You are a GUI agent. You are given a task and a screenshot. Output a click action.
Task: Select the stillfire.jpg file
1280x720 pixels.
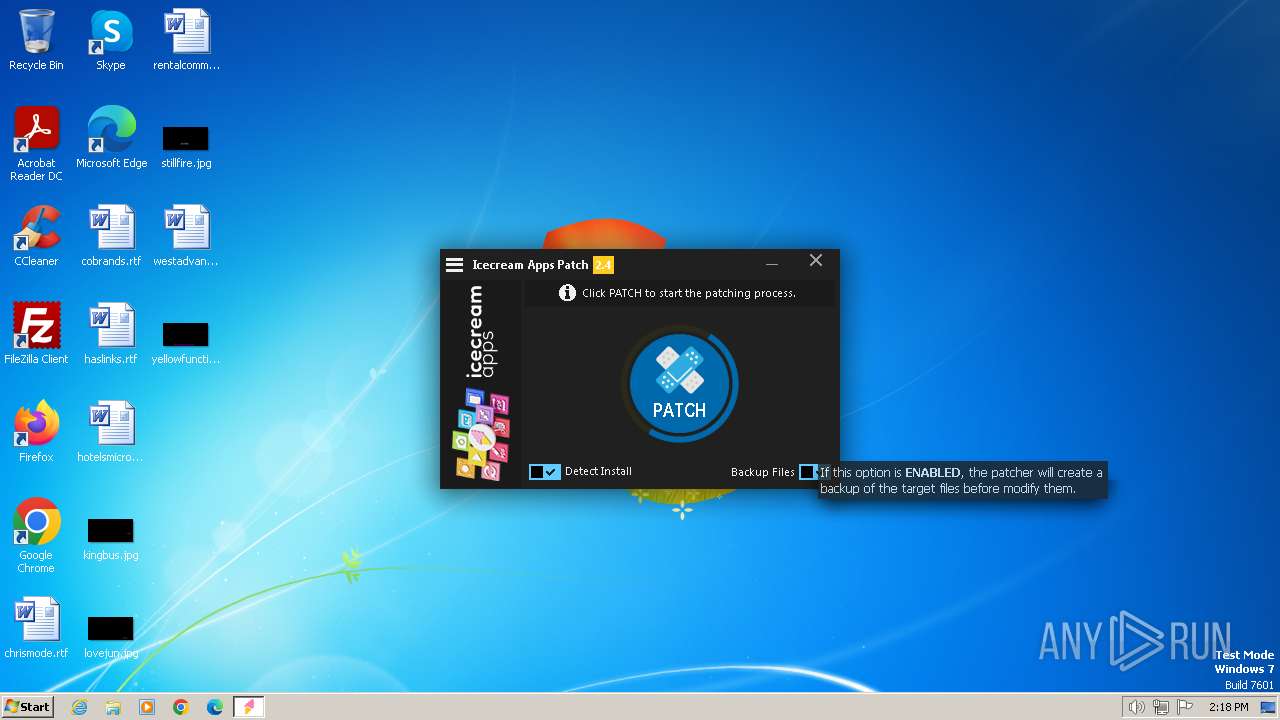pos(186,145)
